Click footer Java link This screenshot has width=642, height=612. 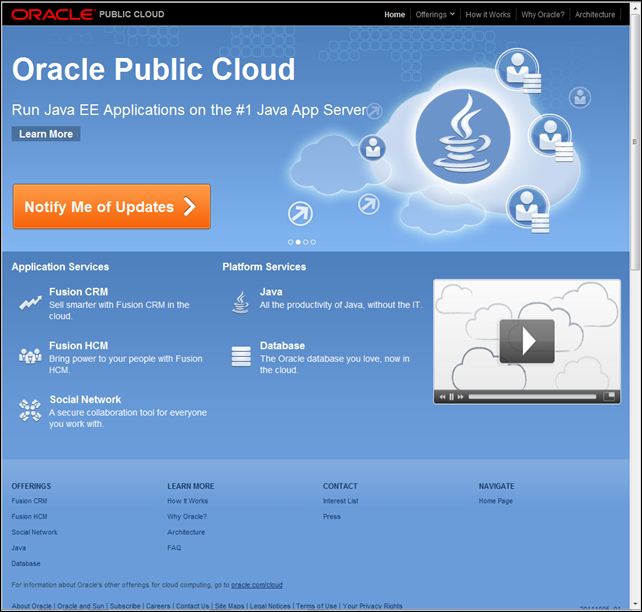click(19, 548)
